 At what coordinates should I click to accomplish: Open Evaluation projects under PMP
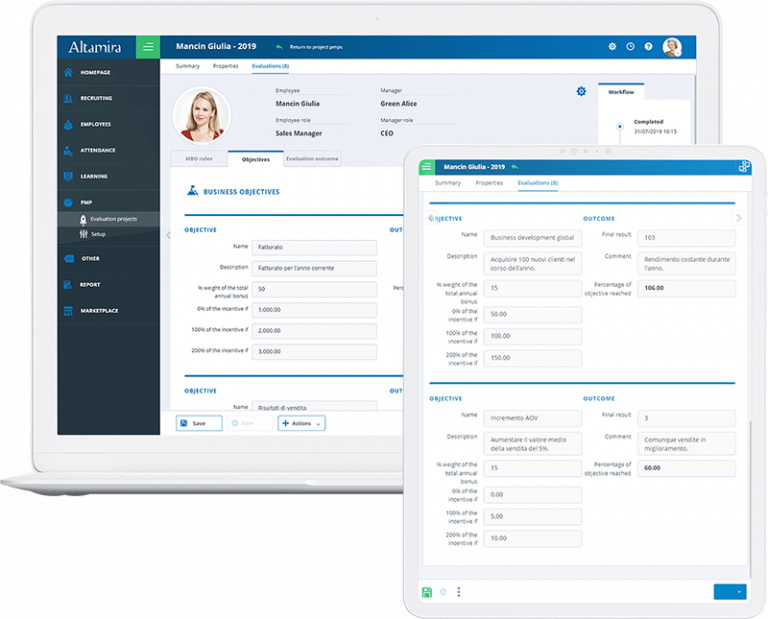tap(109, 219)
